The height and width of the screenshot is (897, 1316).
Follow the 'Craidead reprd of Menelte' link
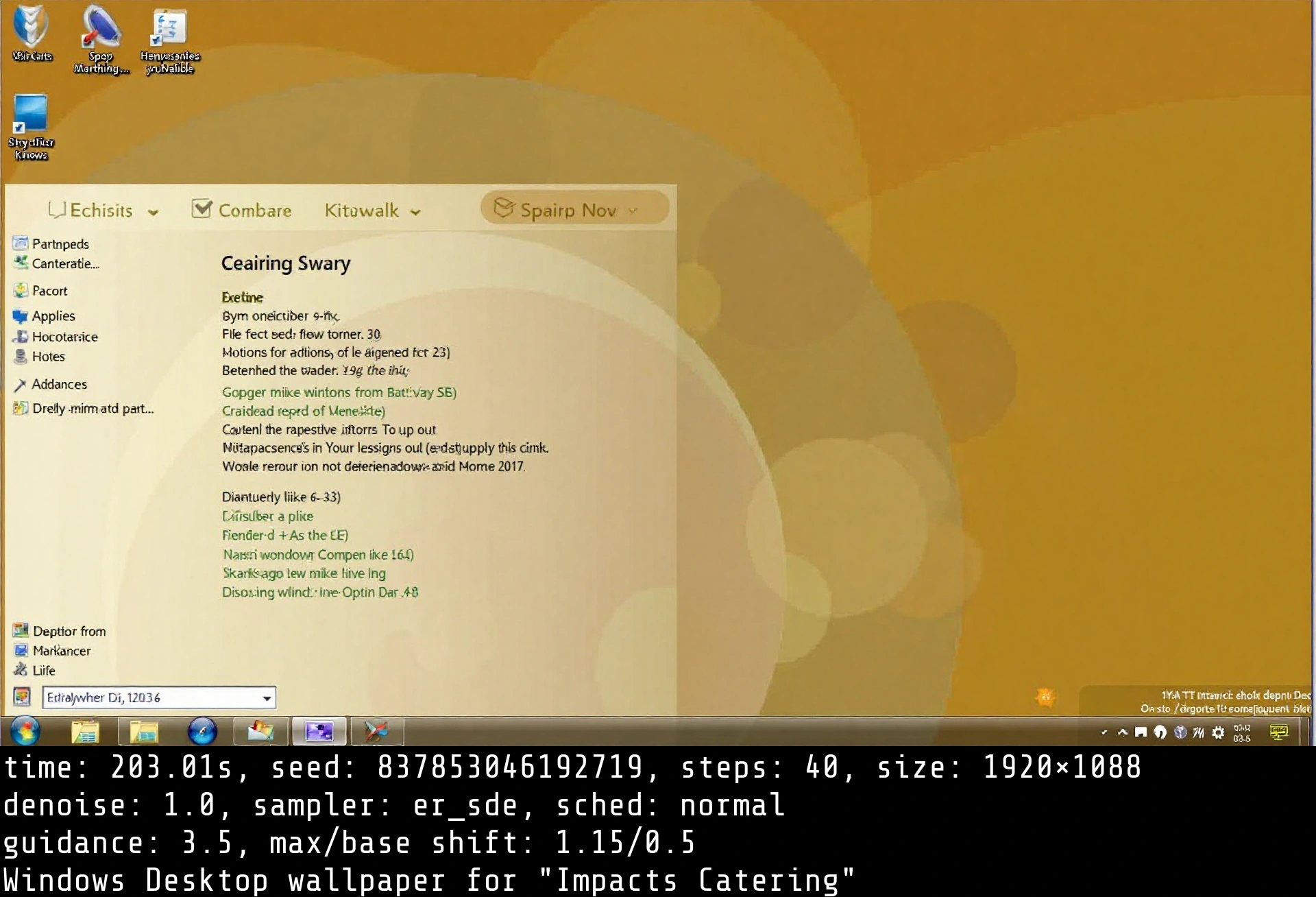point(302,411)
